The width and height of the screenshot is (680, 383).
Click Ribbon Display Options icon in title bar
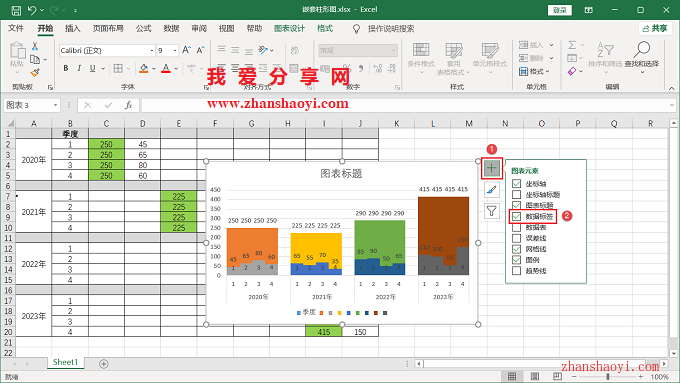pos(588,10)
